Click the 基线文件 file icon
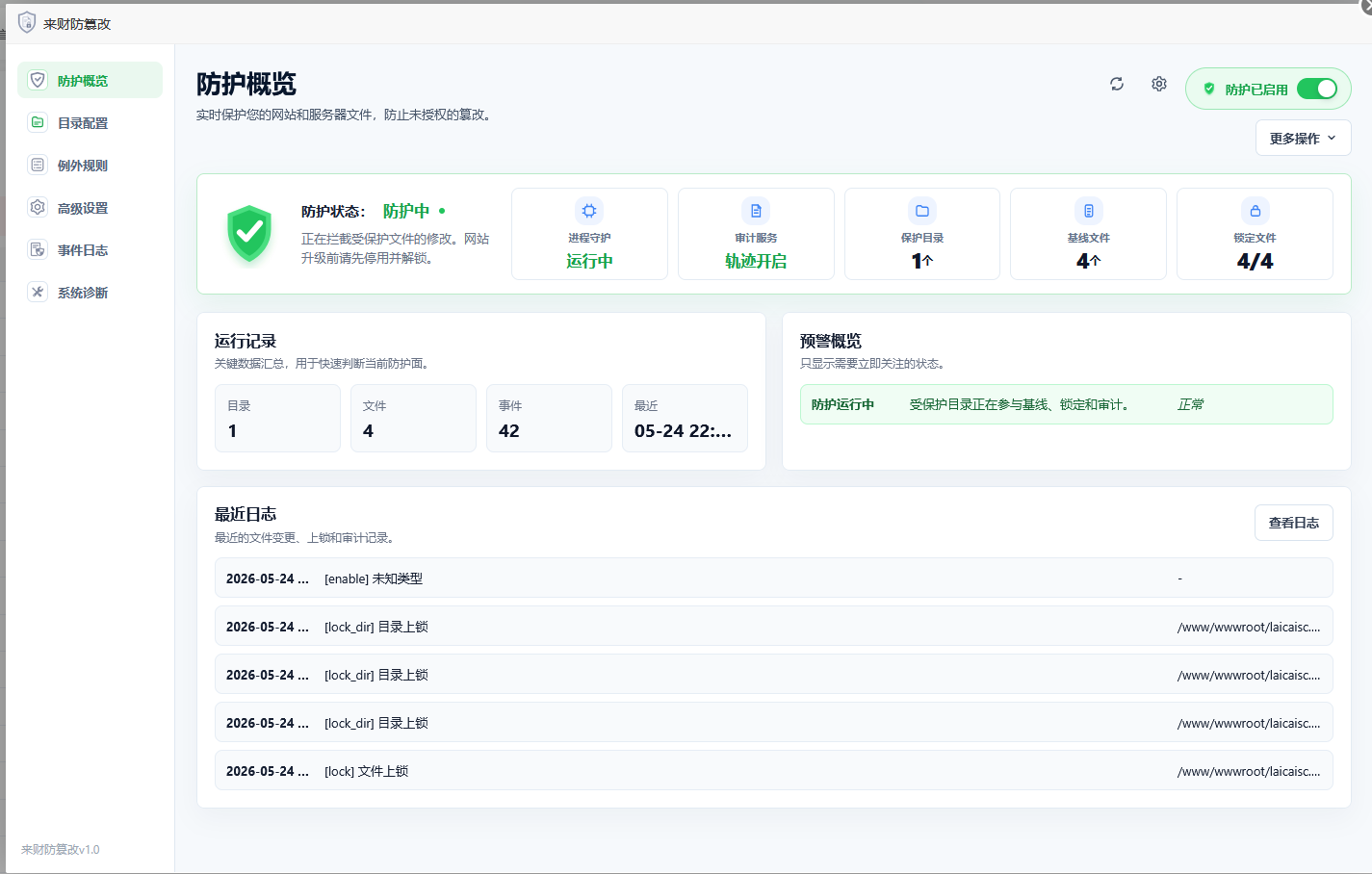 (x=1089, y=211)
